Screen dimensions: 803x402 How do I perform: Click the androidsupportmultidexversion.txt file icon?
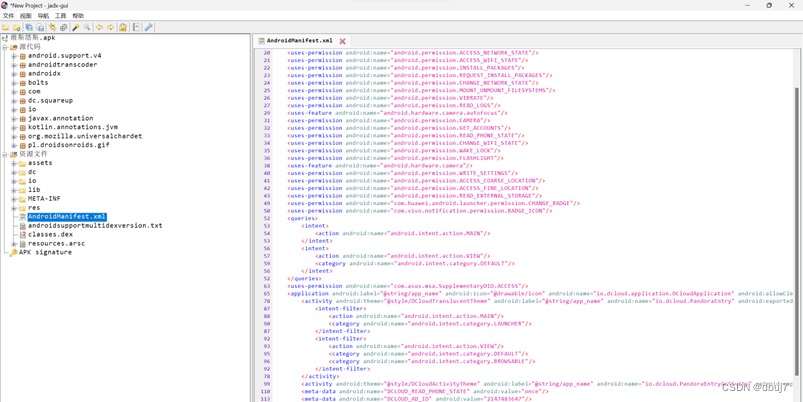pyautogui.click(x=23, y=226)
